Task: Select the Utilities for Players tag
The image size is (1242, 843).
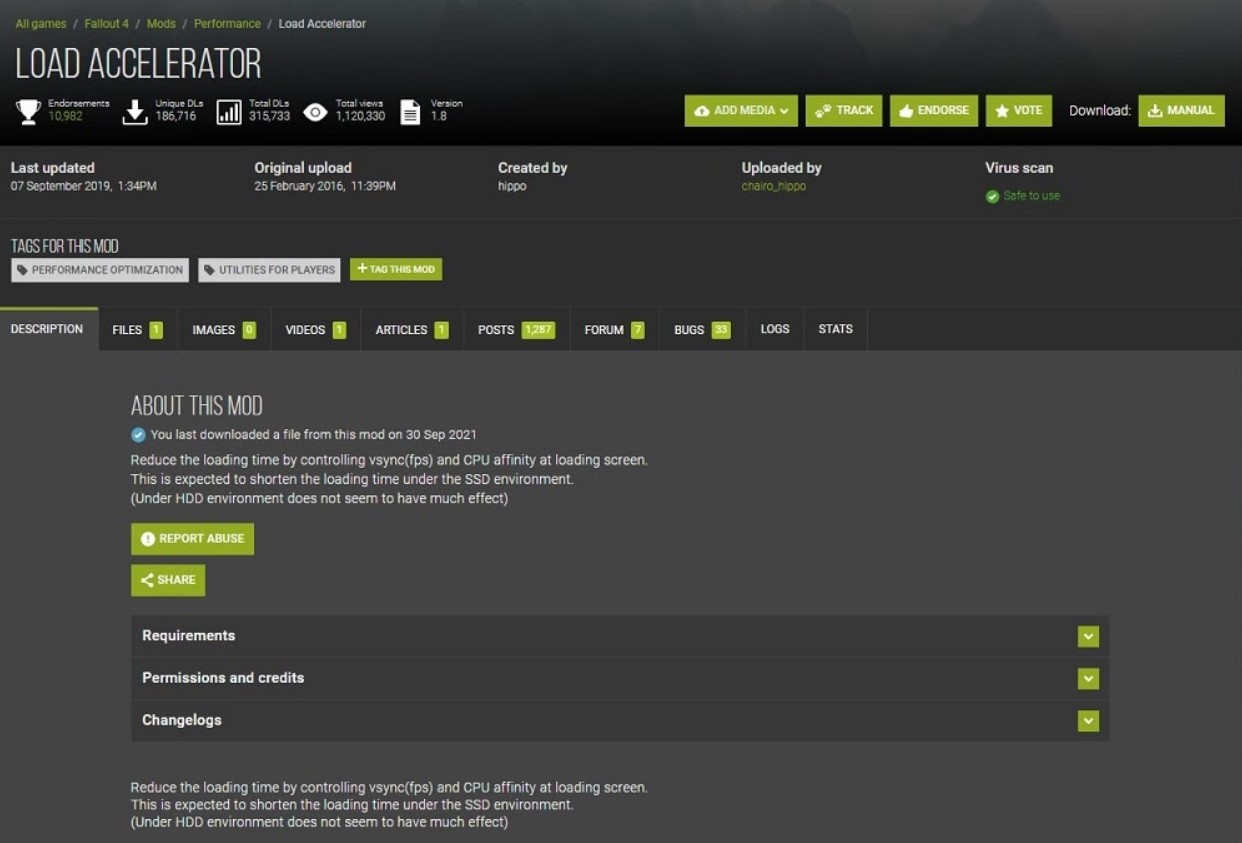Action: [x=269, y=270]
